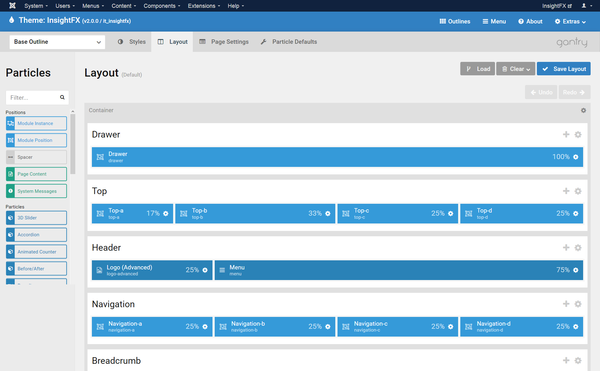This screenshot has height=371, width=600.
Task: Click the particles list scrollbar
Action: tap(73, 144)
